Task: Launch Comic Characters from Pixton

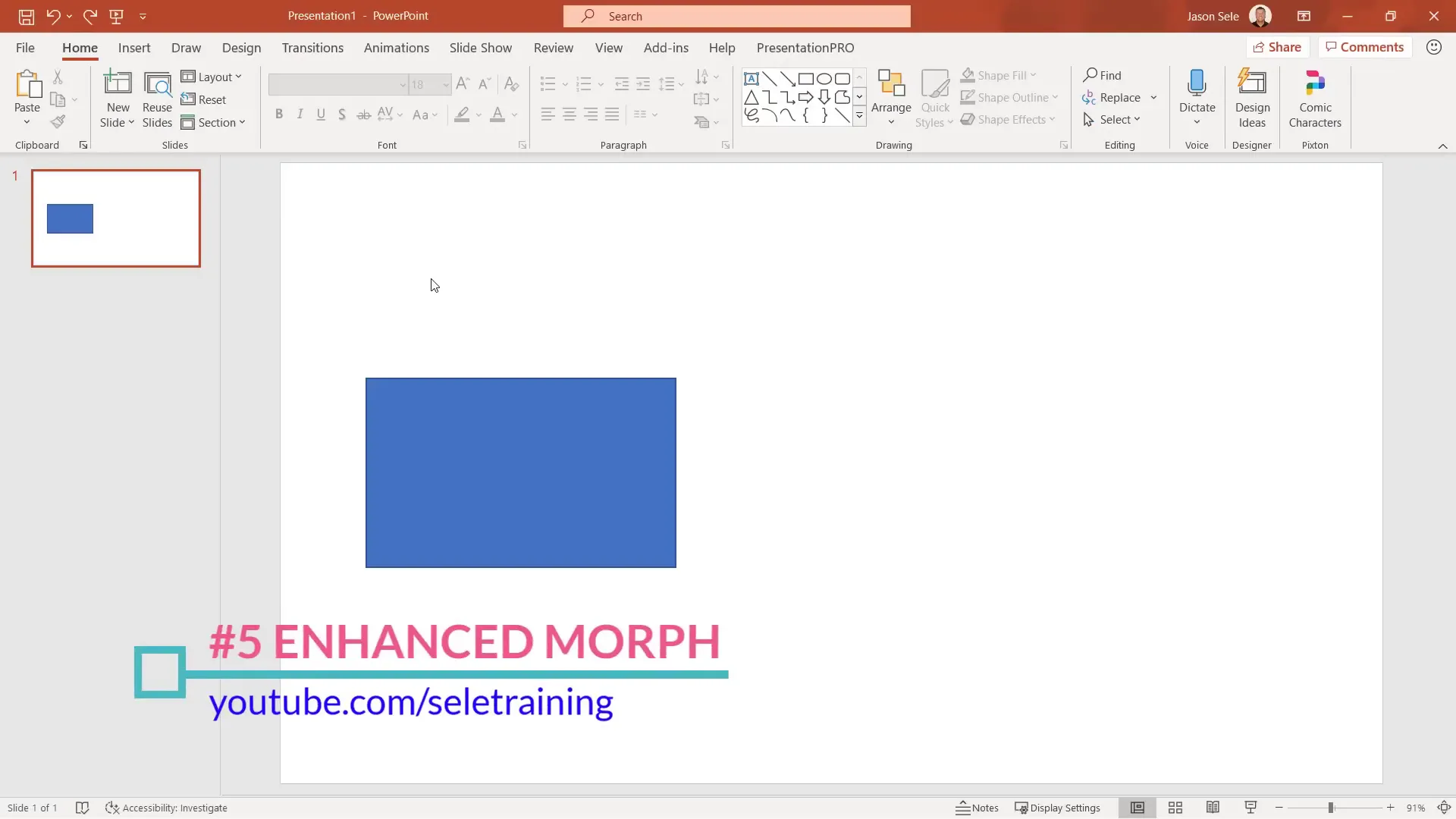Action: [x=1314, y=97]
